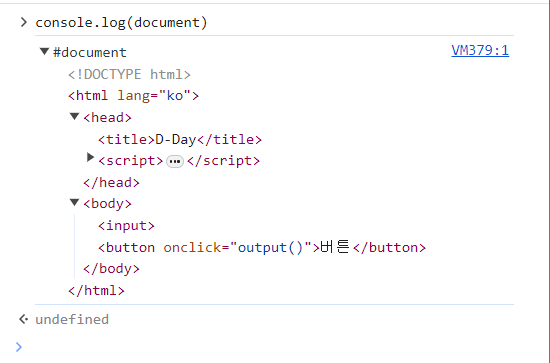Select the <html lang="ko"> line
The width and height of the screenshot is (550, 363).
point(134,95)
